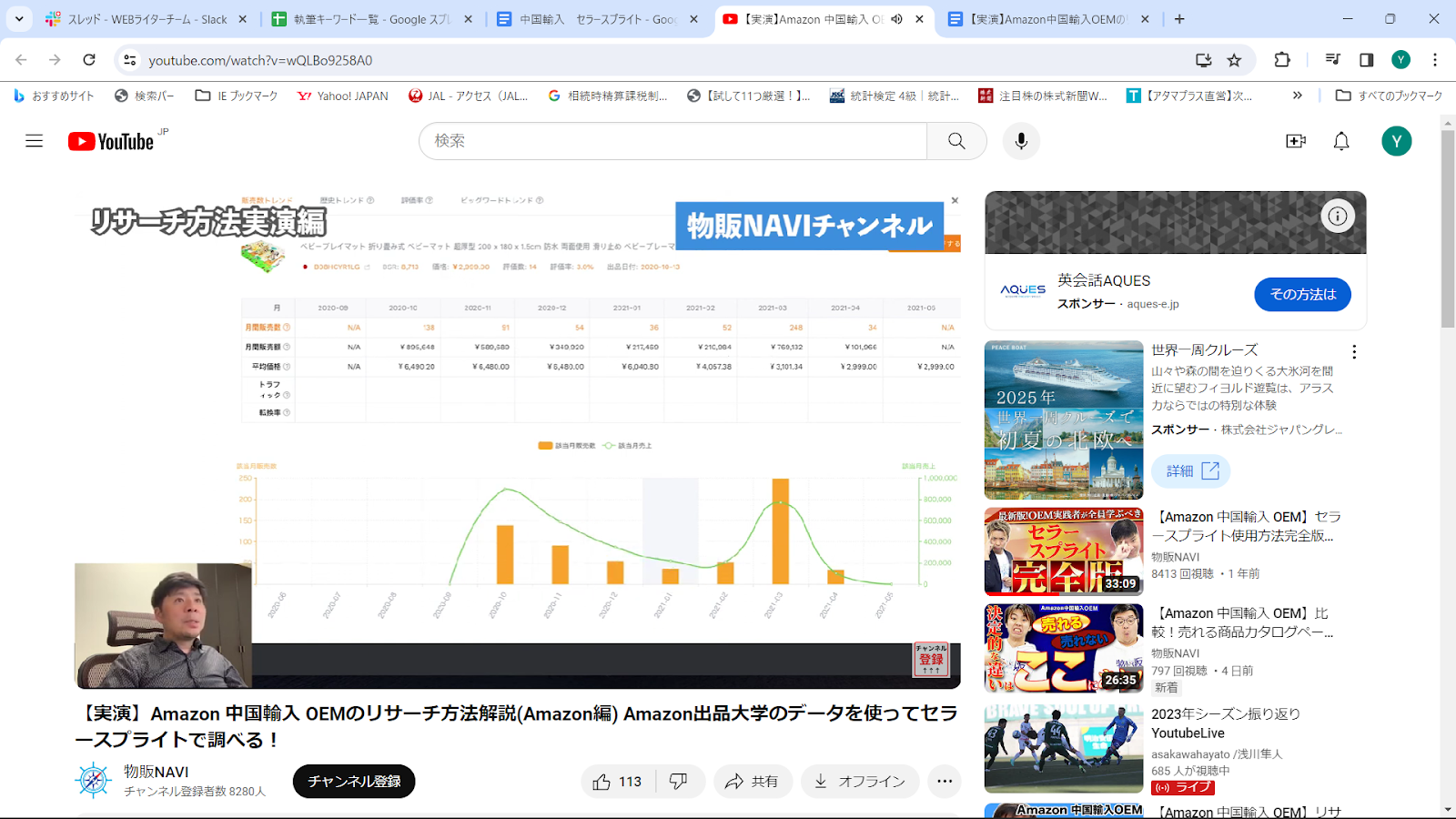
Task: Mute the playing YouTube tab speaker icon
Action: [x=896, y=19]
